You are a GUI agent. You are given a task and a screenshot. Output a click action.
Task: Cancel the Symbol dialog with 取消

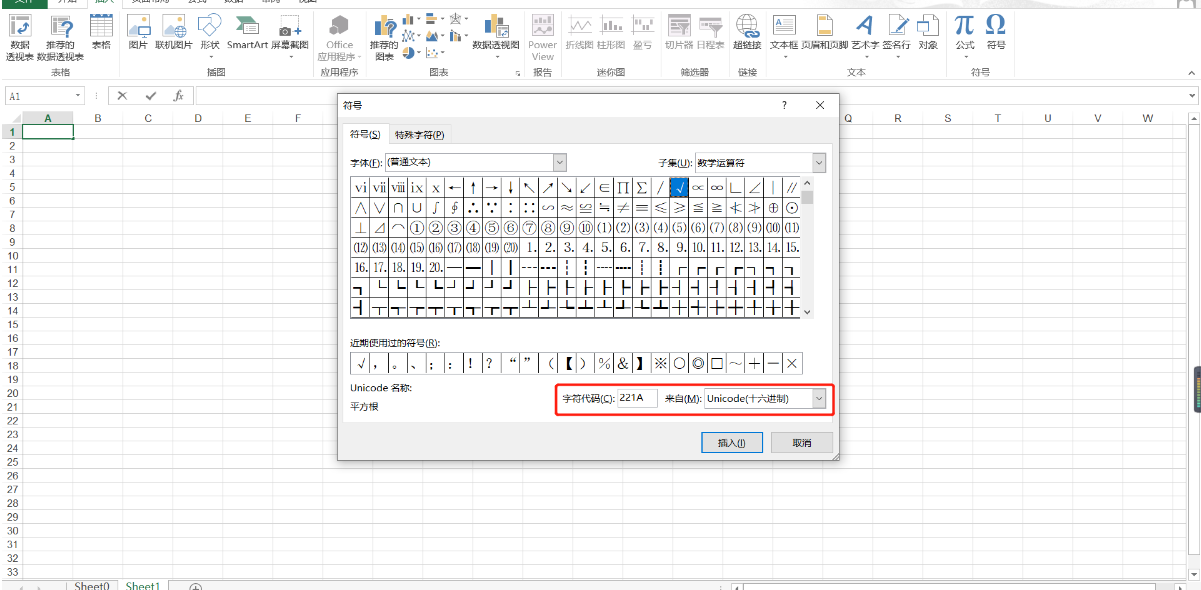(801, 442)
